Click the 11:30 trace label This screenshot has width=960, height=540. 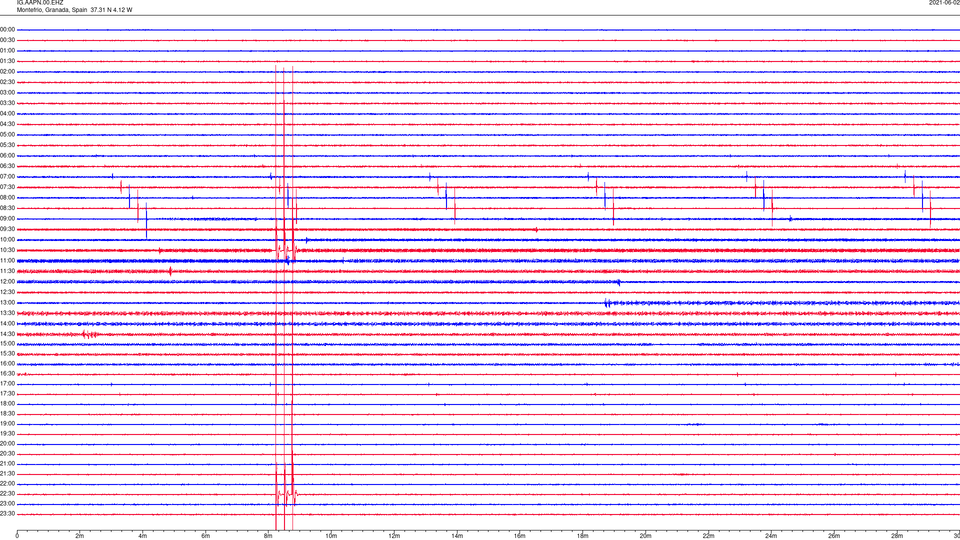pyautogui.click(x=7, y=271)
